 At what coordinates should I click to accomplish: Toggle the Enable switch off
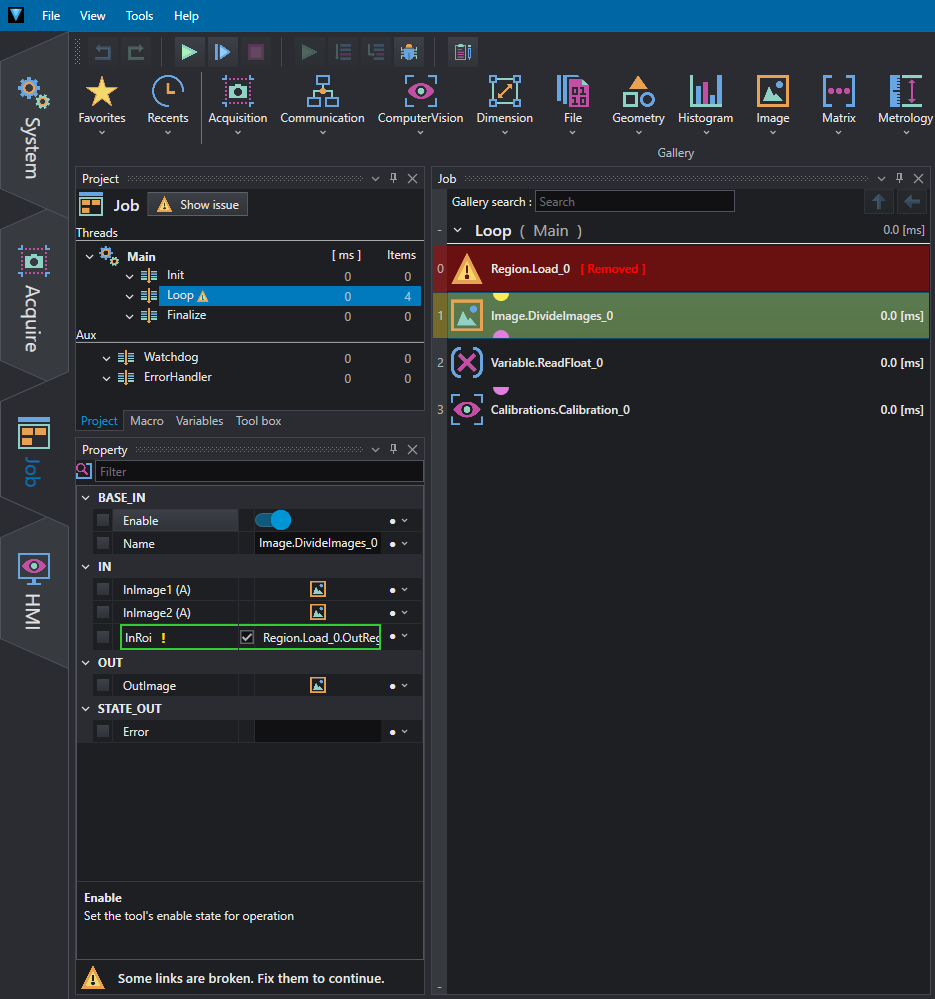(x=273, y=521)
